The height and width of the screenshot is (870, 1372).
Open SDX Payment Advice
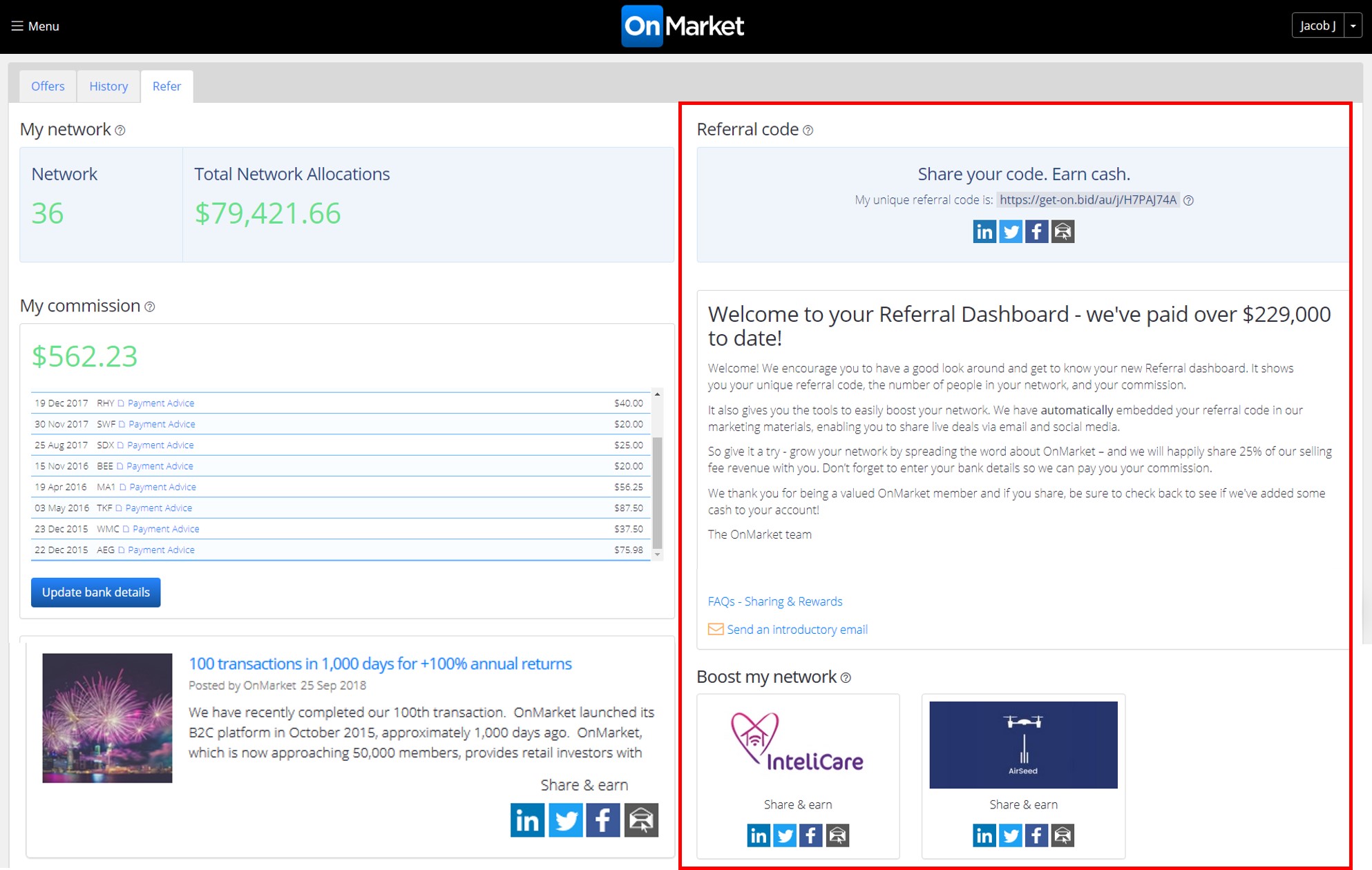tap(160, 445)
